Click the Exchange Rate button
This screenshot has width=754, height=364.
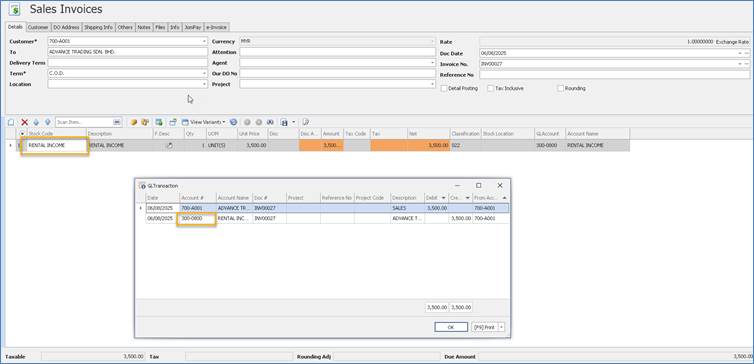(732, 42)
